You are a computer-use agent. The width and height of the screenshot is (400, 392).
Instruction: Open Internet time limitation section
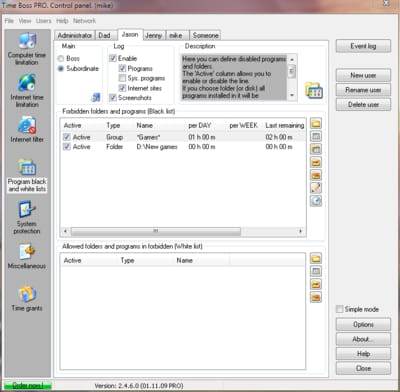click(27, 91)
